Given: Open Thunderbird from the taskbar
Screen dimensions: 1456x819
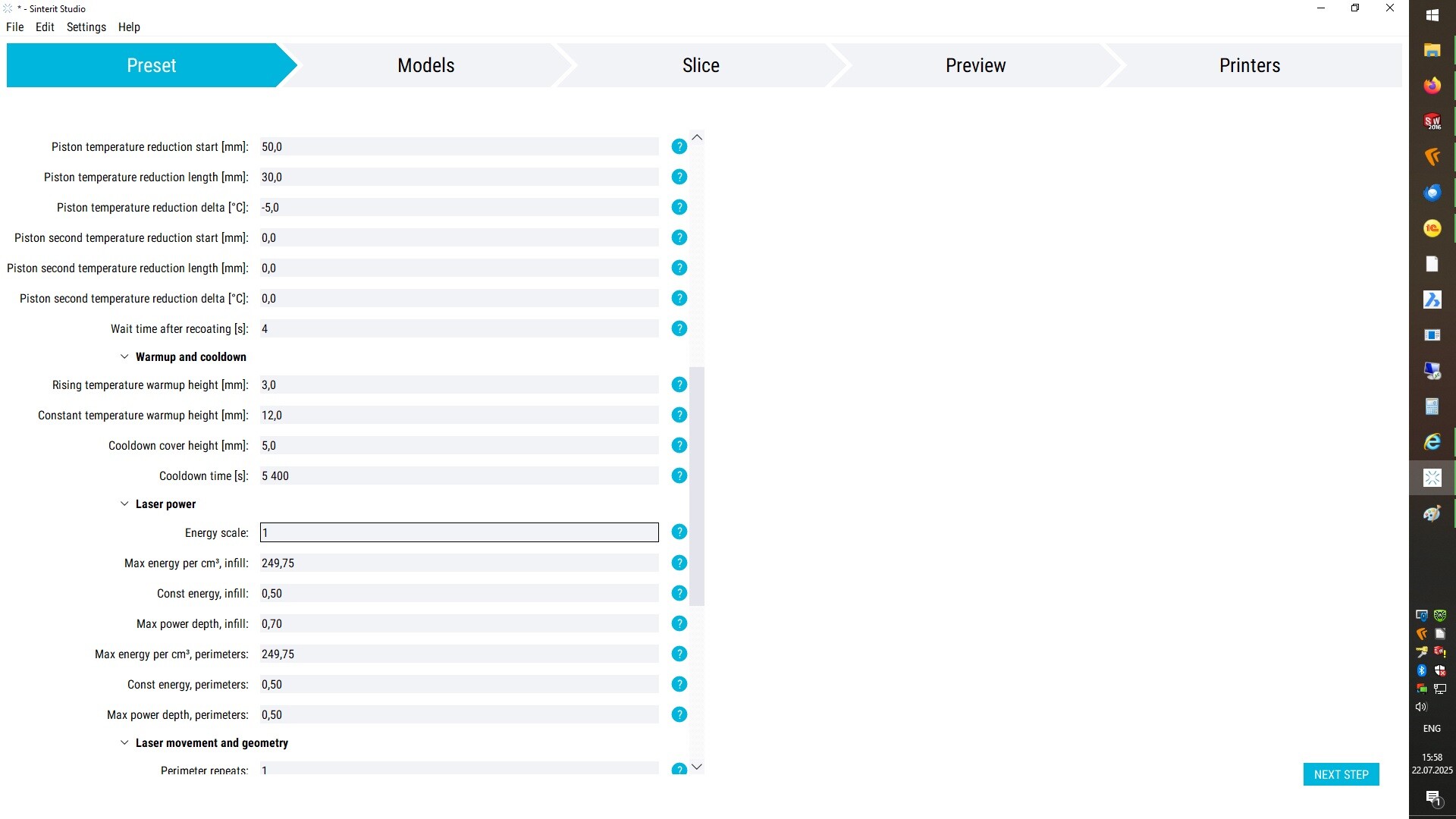Looking at the screenshot, I should coord(1432,193).
